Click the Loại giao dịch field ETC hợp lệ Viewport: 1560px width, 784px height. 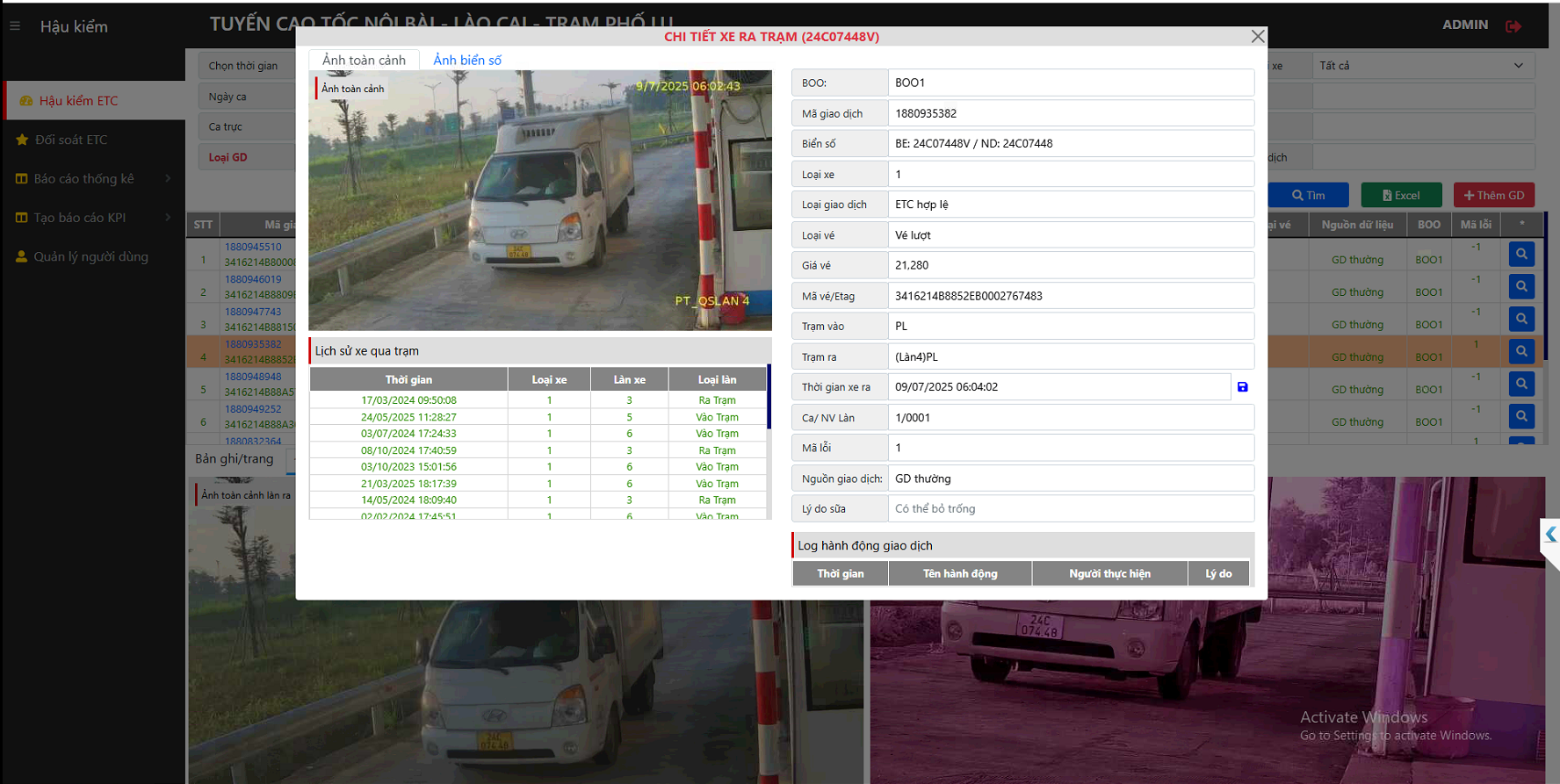tap(1071, 205)
